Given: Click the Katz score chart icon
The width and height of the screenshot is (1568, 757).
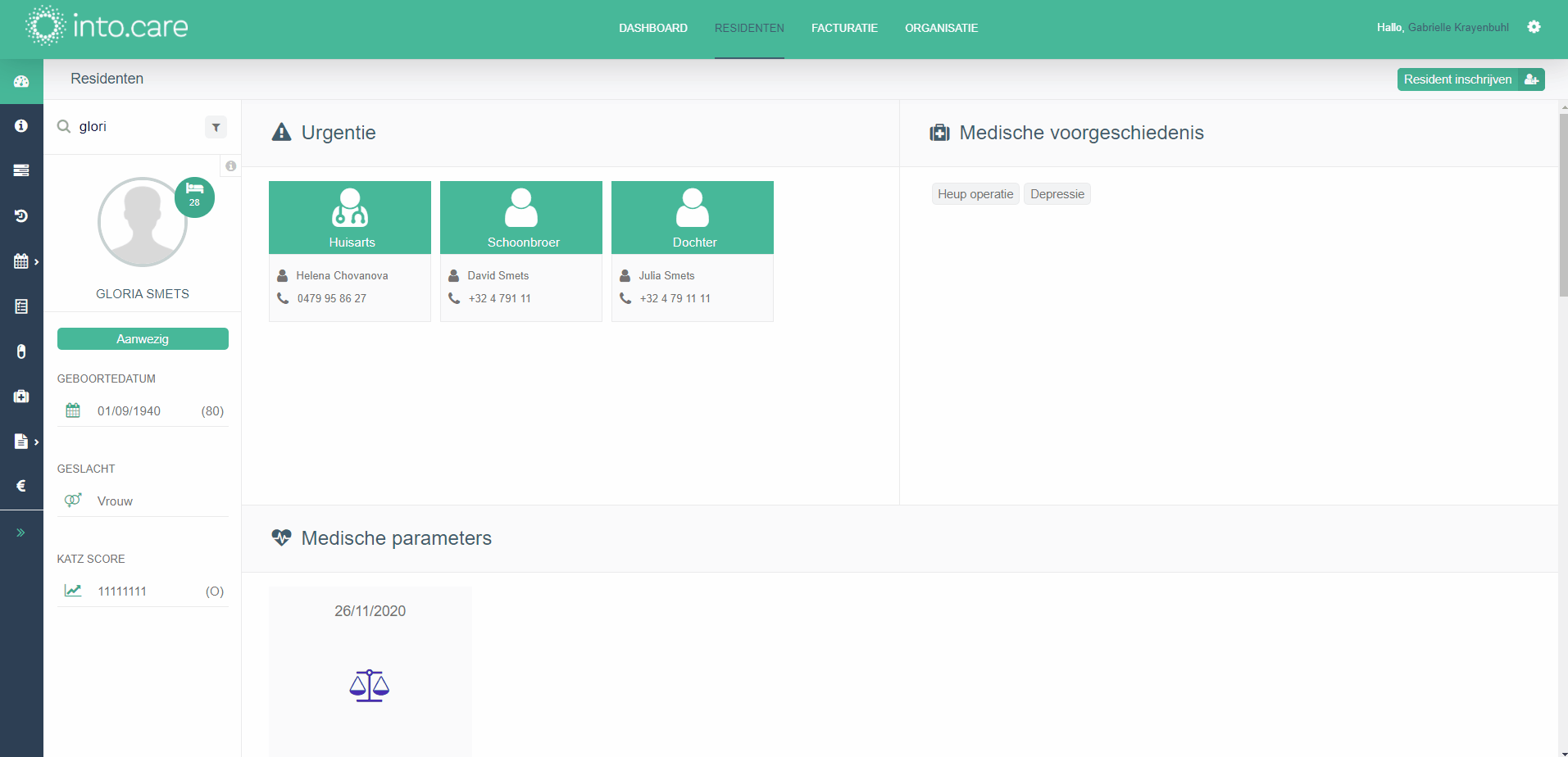Looking at the screenshot, I should pyautogui.click(x=73, y=591).
